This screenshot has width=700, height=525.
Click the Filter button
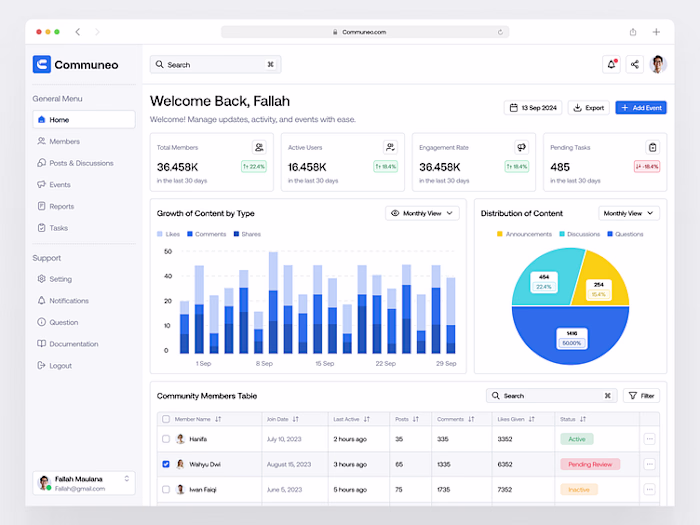click(x=642, y=396)
